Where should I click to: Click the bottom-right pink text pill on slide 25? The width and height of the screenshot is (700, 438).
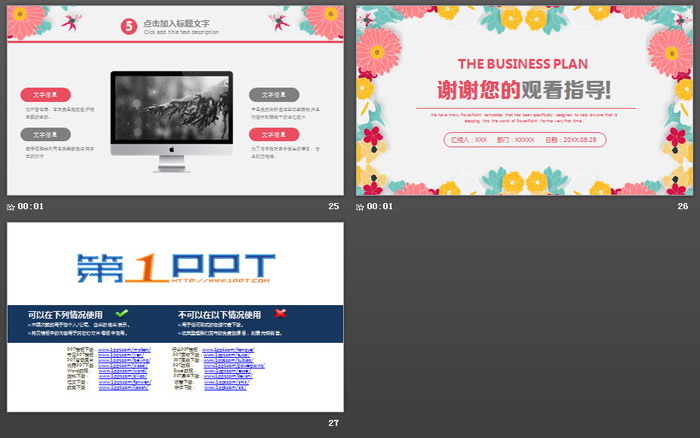click(x=274, y=134)
